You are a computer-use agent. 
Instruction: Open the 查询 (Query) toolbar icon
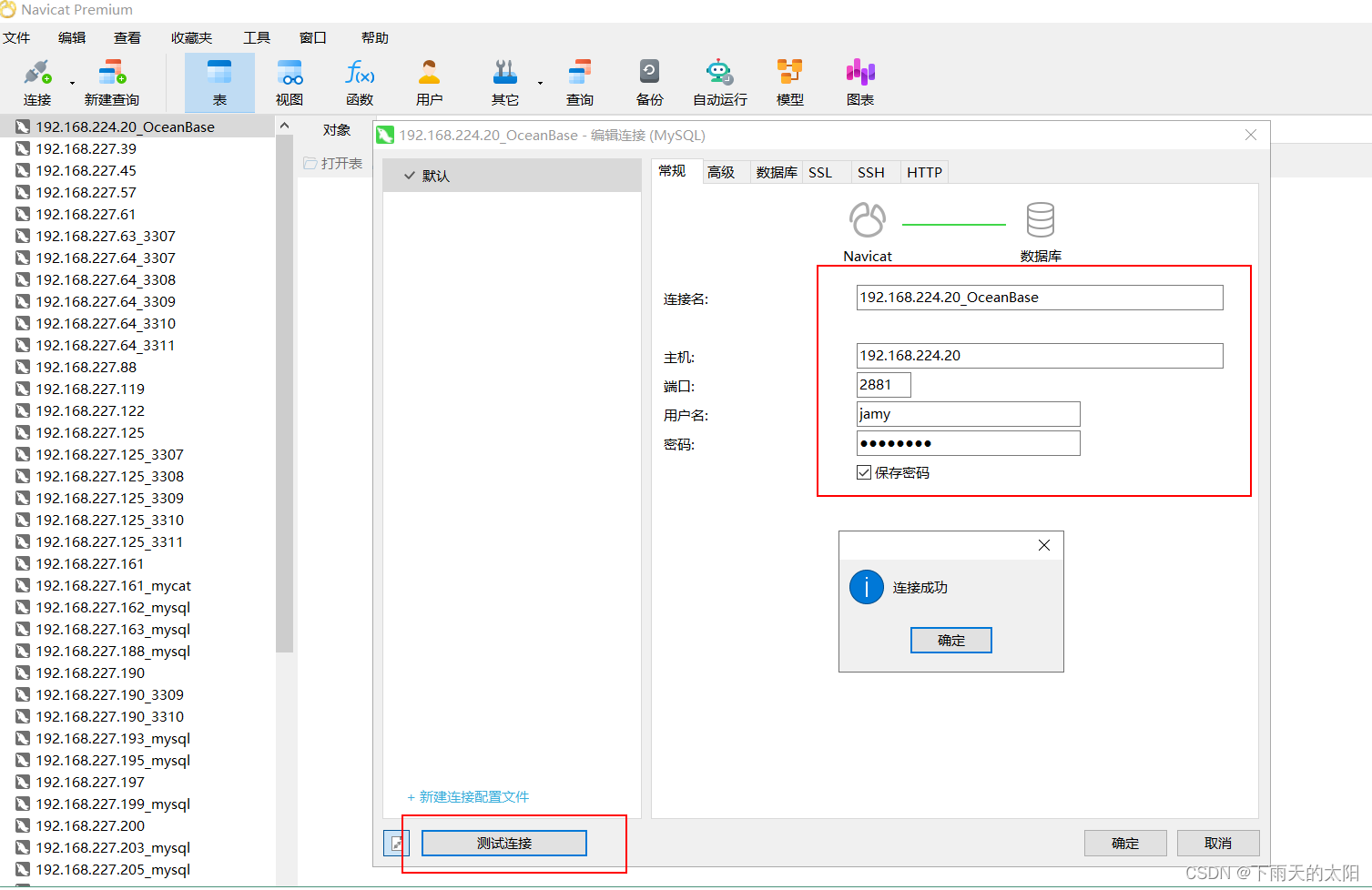(x=580, y=72)
